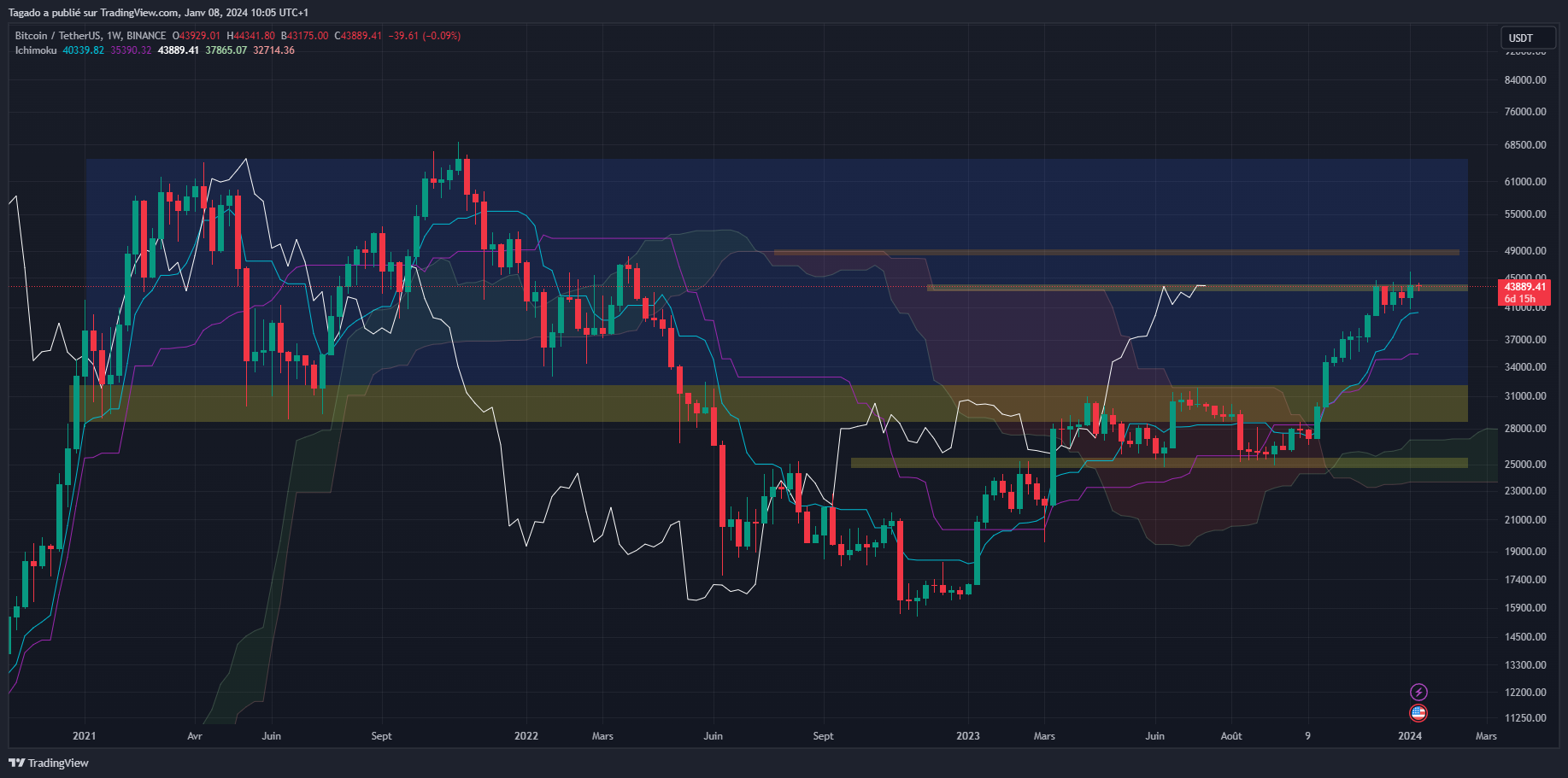Click the upper brown resistance line

pyautogui.click(x=1111, y=252)
